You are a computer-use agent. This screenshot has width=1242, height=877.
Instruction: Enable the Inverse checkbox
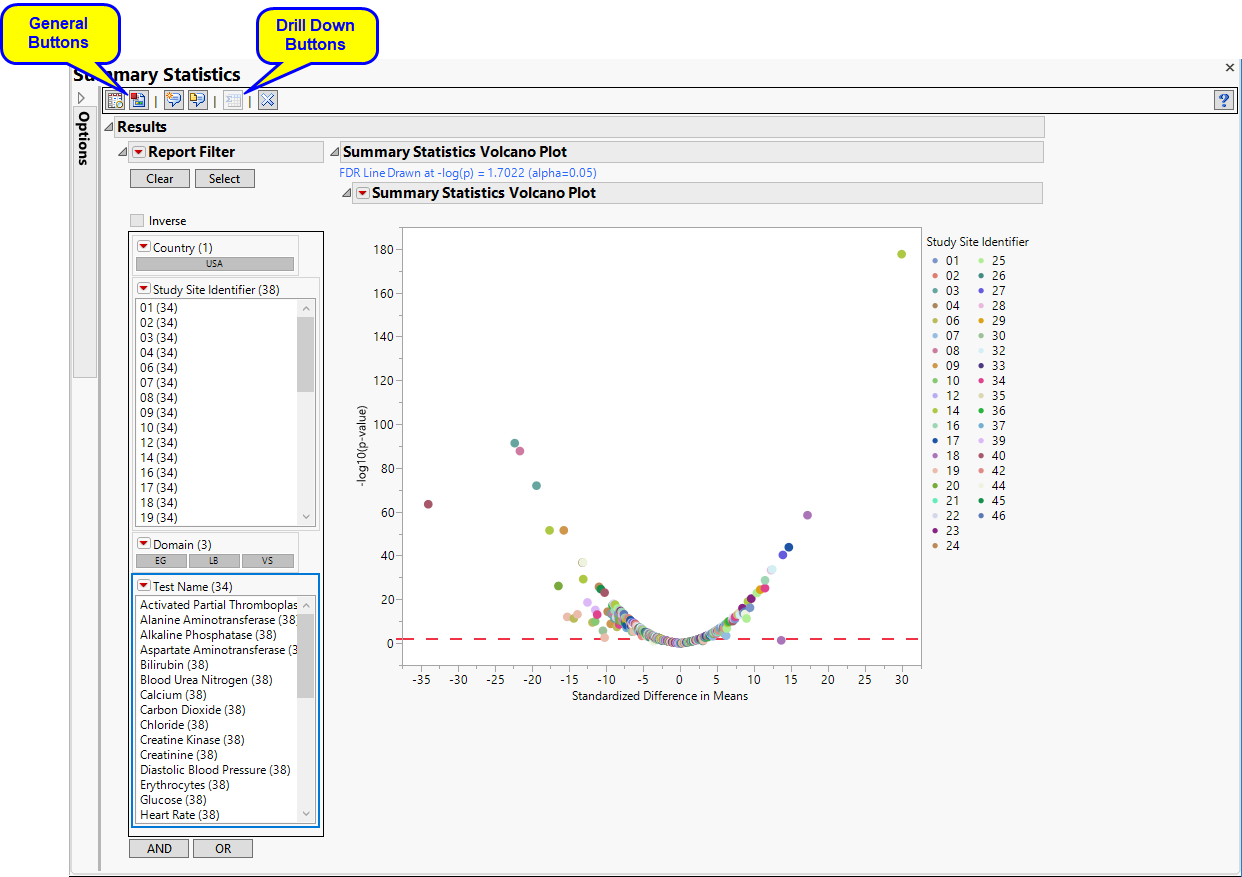click(136, 221)
